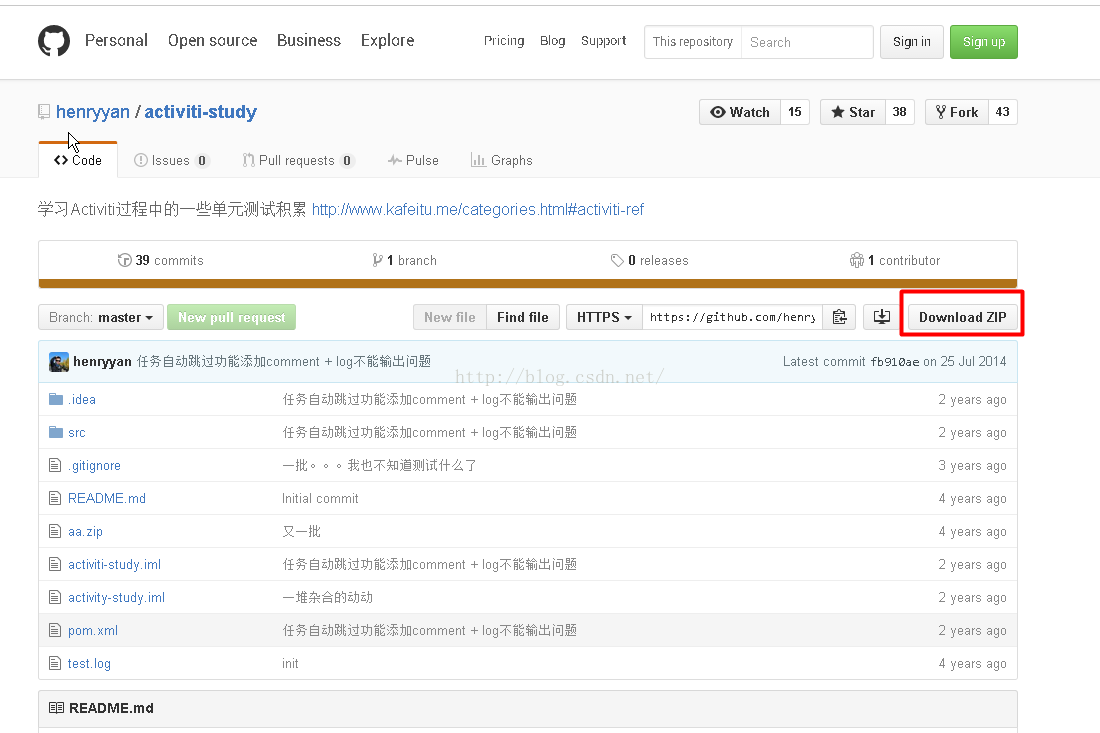Viewport: 1100px width, 733px height.
Task: Click the file icon beside activiti-study.iml
Action: 55,564
